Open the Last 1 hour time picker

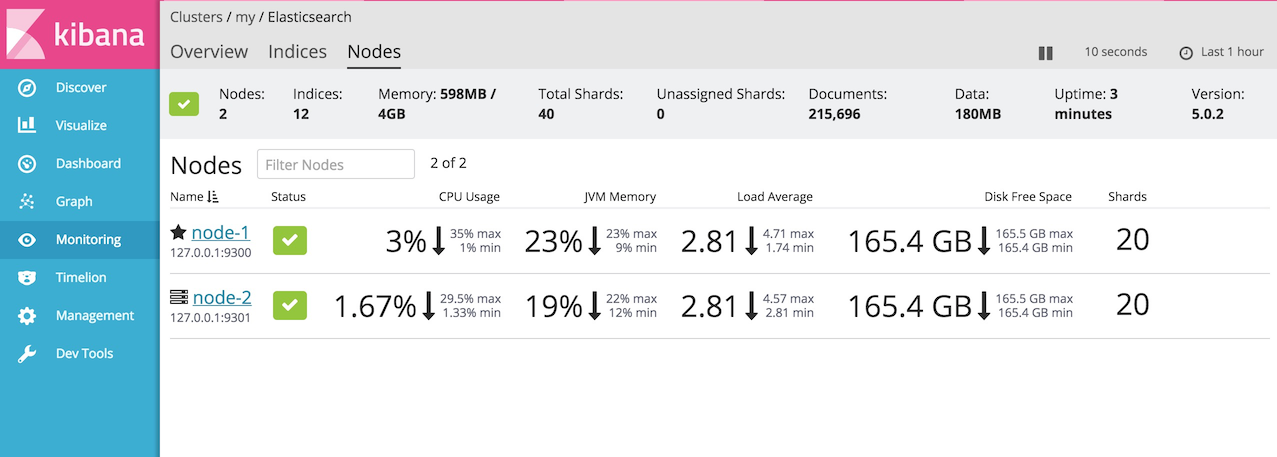pyautogui.click(x=1221, y=53)
